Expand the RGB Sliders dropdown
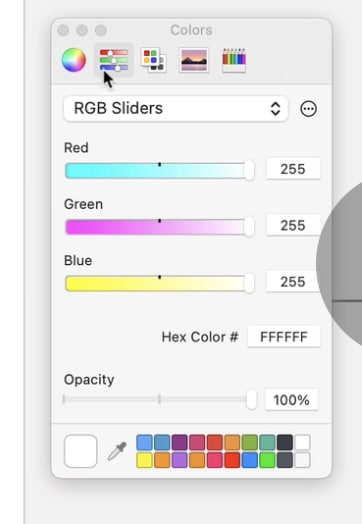This screenshot has width=362, height=524. (x=175, y=109)
